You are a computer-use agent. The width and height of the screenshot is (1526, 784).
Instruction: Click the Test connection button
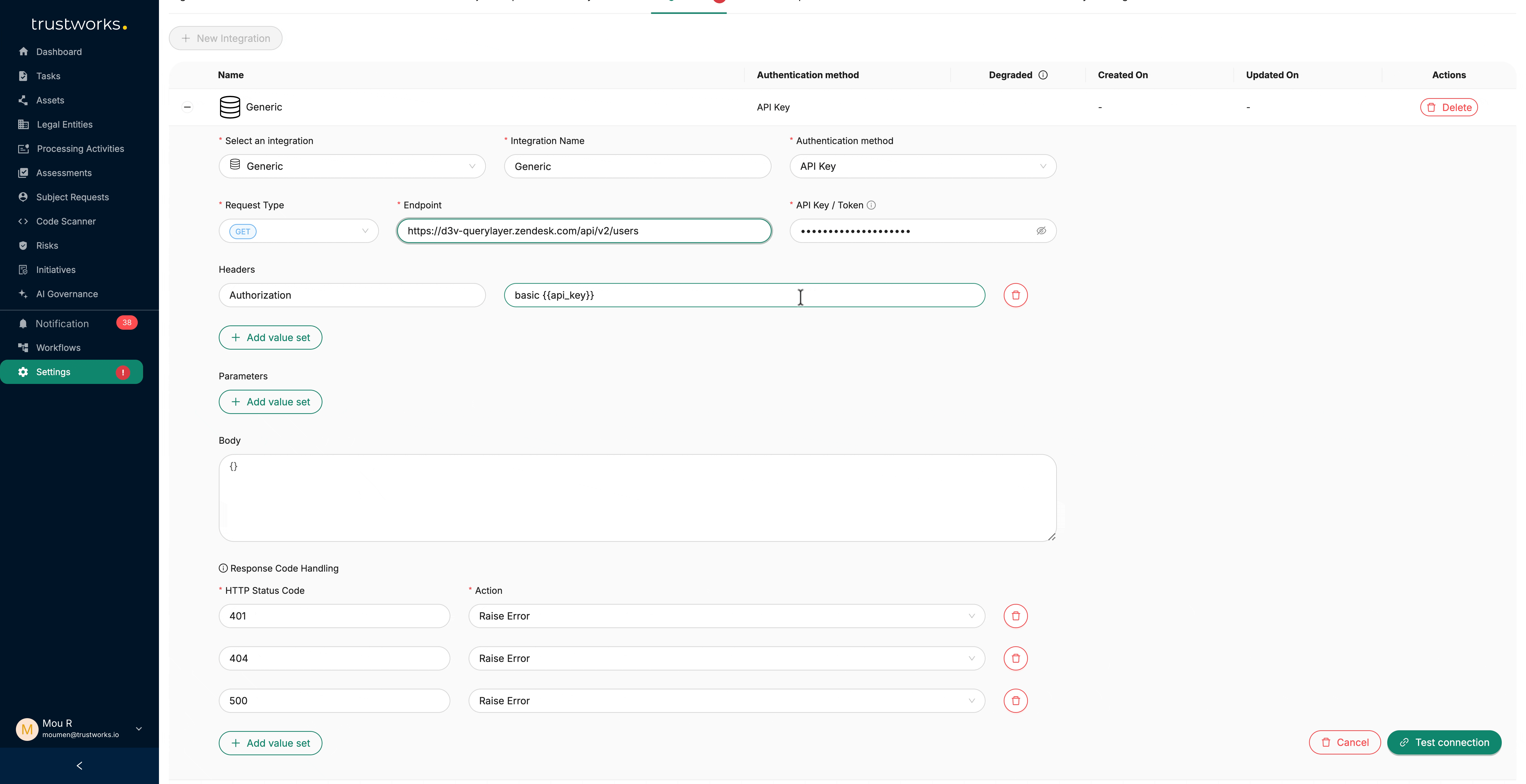pos(1444,743)
